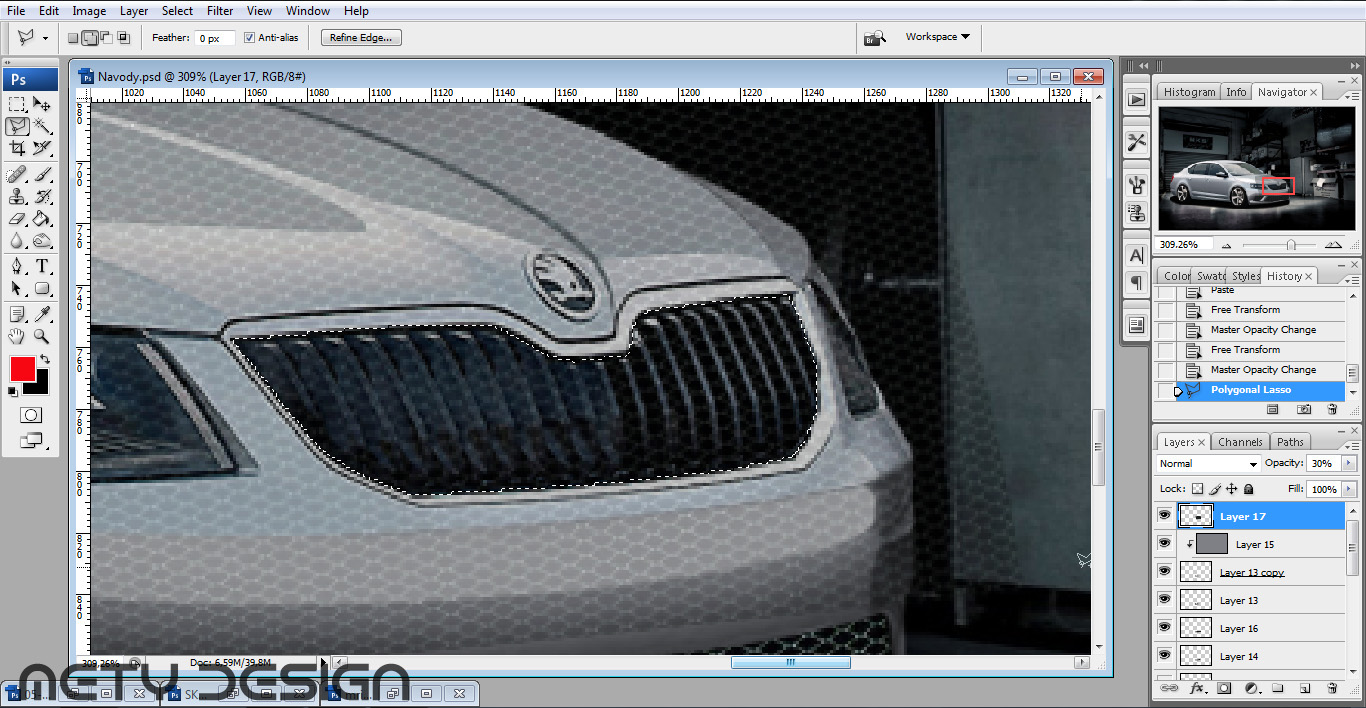
Task: Open the Filter menu
Action: point(220,11)
